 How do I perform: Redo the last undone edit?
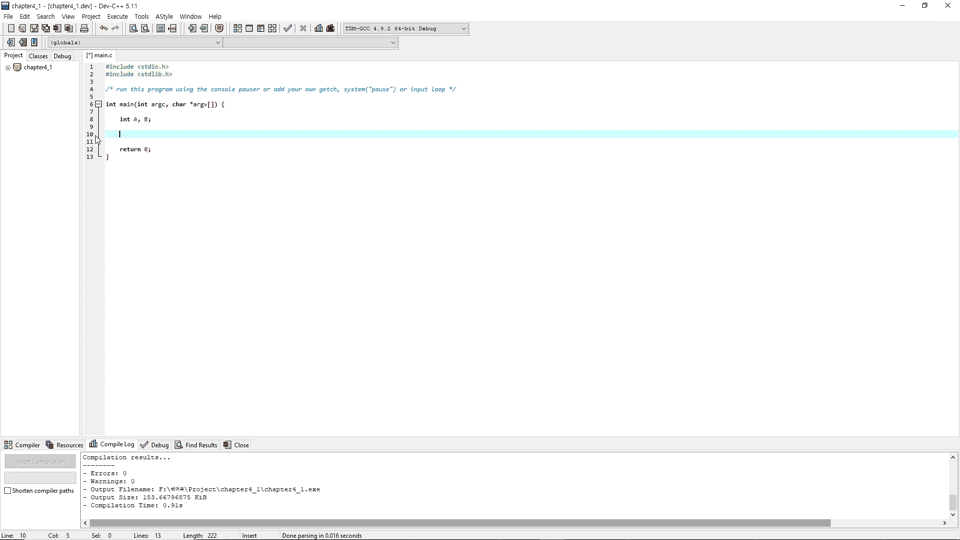115,28
